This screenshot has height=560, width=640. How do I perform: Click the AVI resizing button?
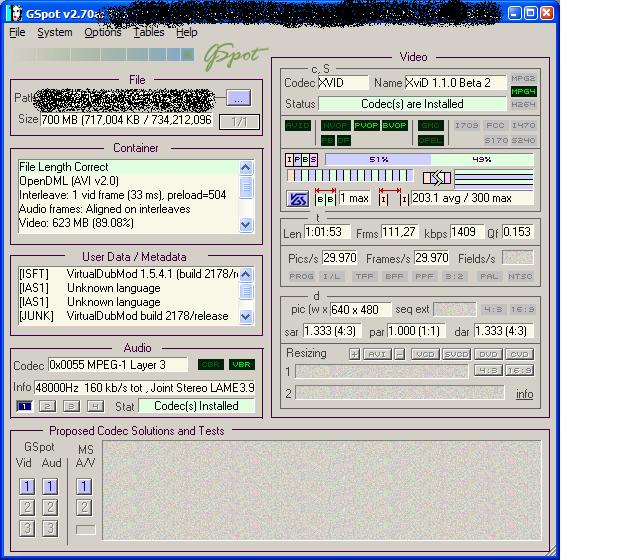(x=377, y=354)
